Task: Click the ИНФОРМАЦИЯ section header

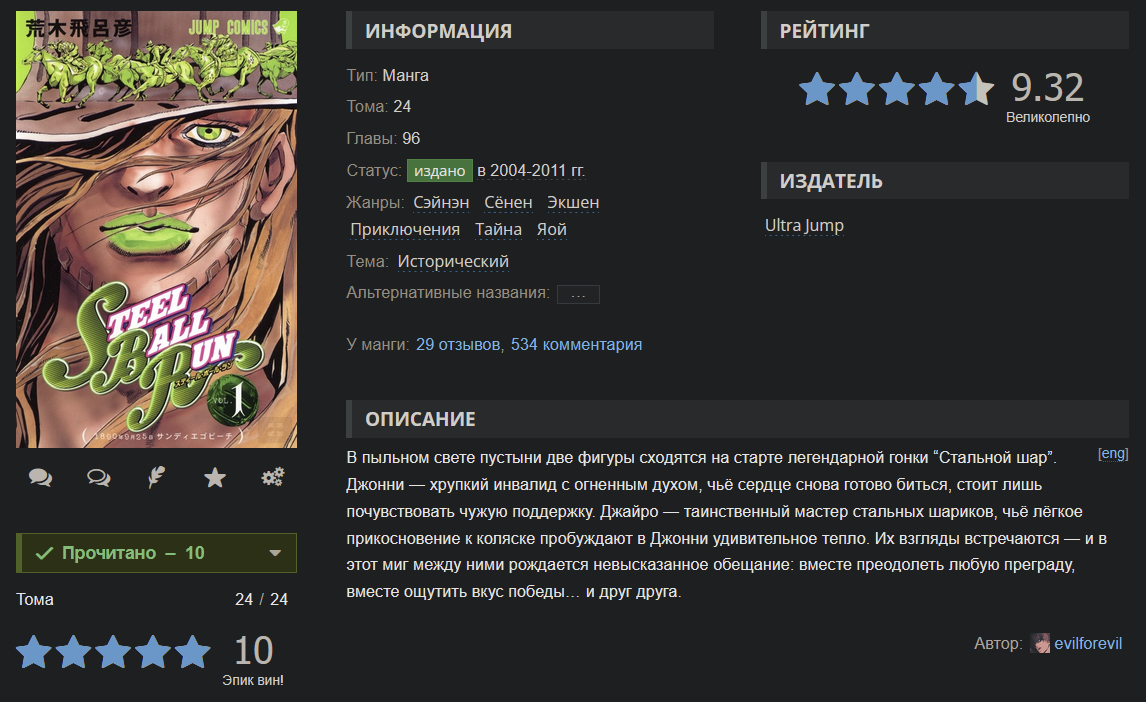Action: 530,31
